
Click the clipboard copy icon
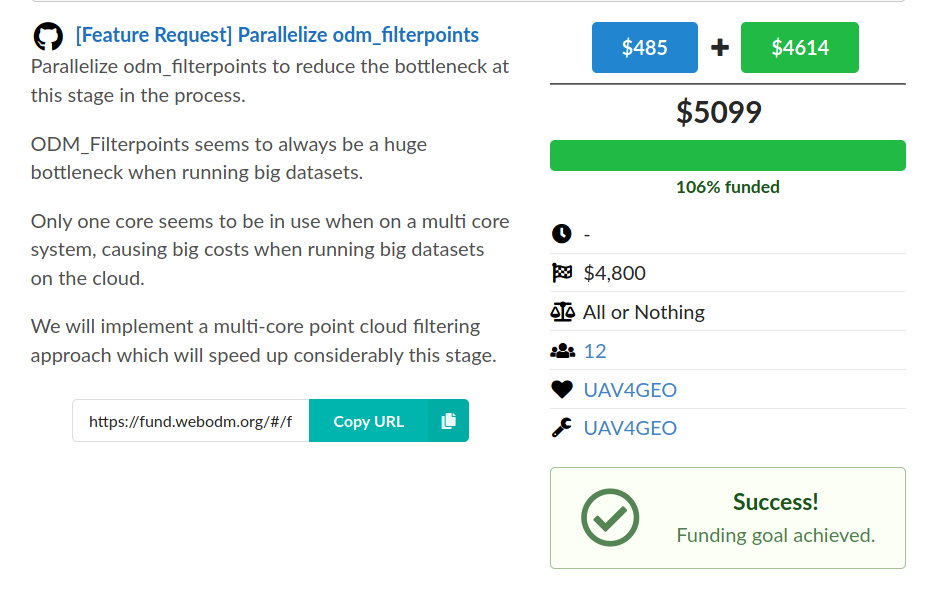point(448,421)
